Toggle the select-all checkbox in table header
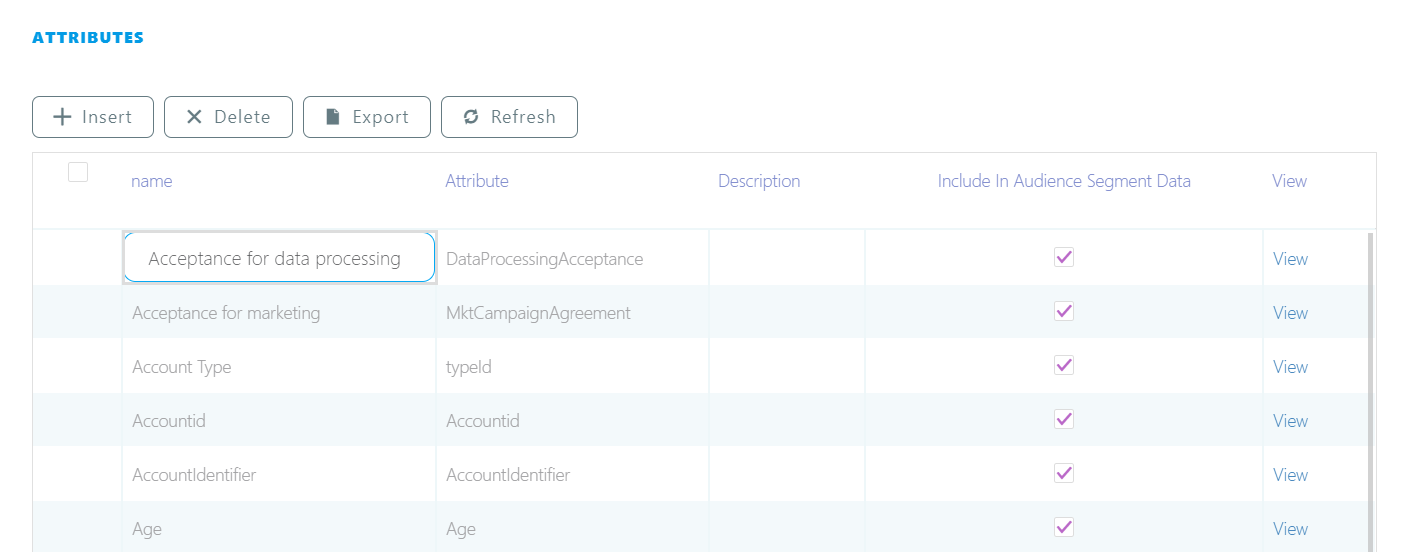The width and height of the screenshot is (1409, 552). tap(78, 172)
